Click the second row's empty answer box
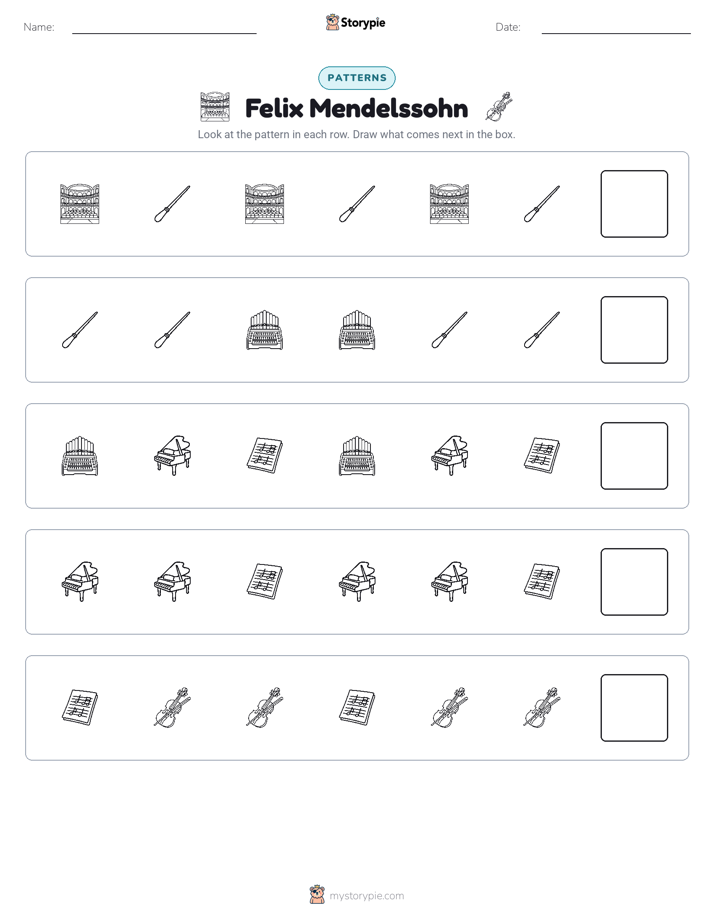This screenshot has width=714, height=924. coord(634,330)
